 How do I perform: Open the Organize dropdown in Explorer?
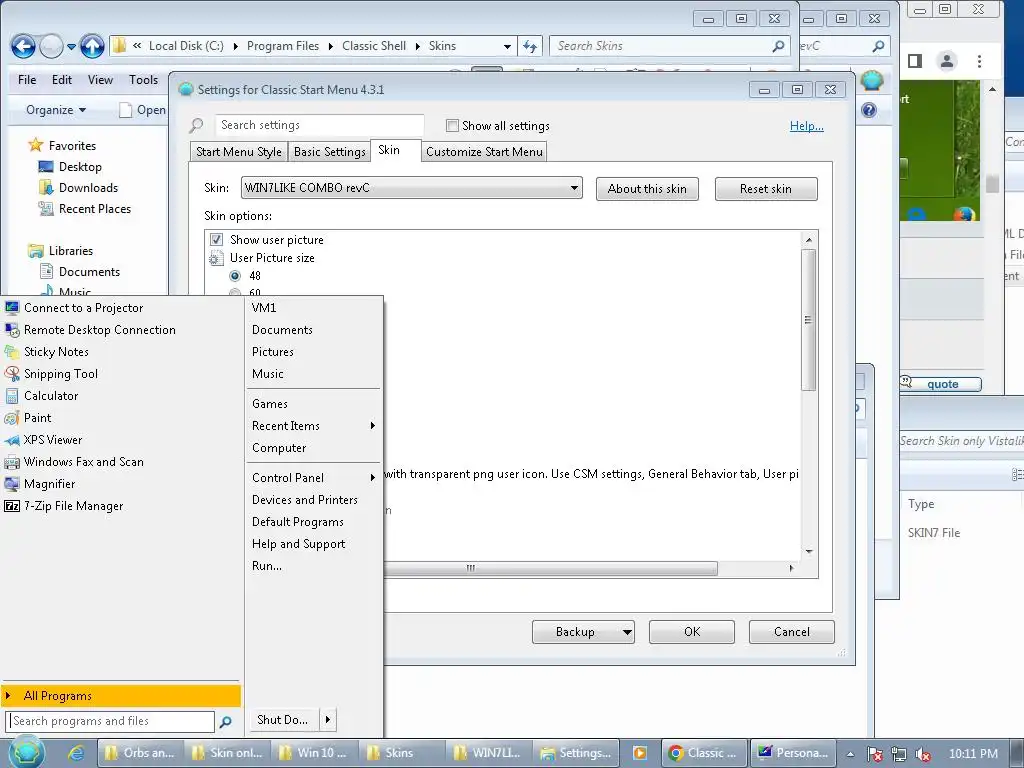56,110
